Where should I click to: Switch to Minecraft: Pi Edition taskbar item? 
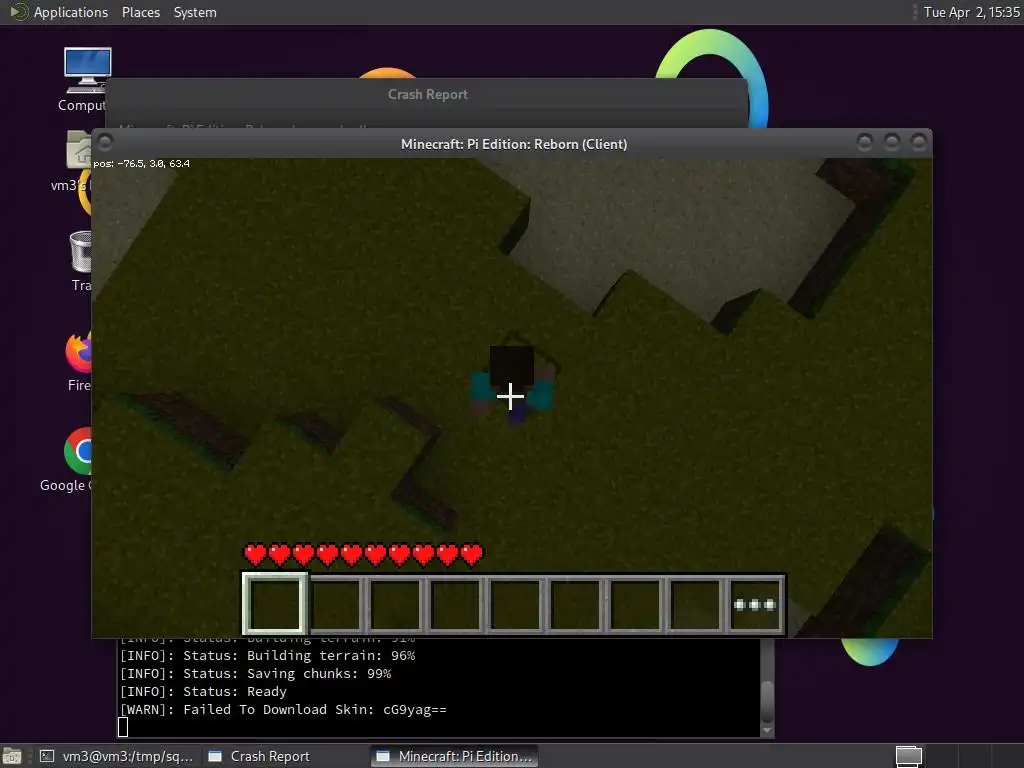pyautogui.click(x=455, y=756)
